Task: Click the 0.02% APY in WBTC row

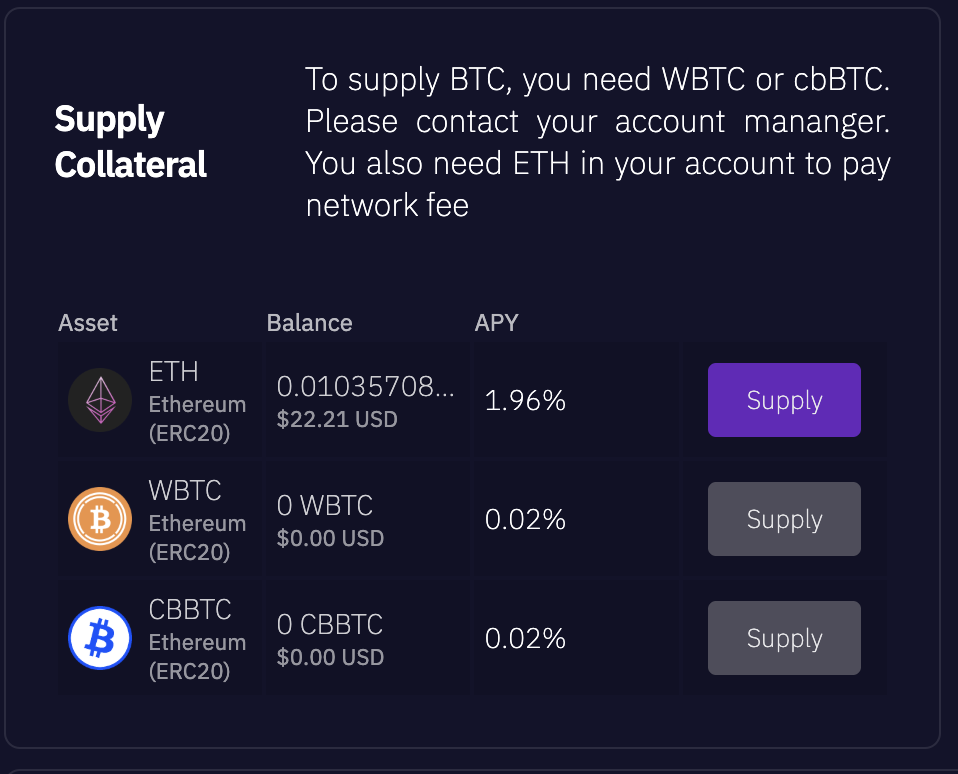Action: coord(525,519)
